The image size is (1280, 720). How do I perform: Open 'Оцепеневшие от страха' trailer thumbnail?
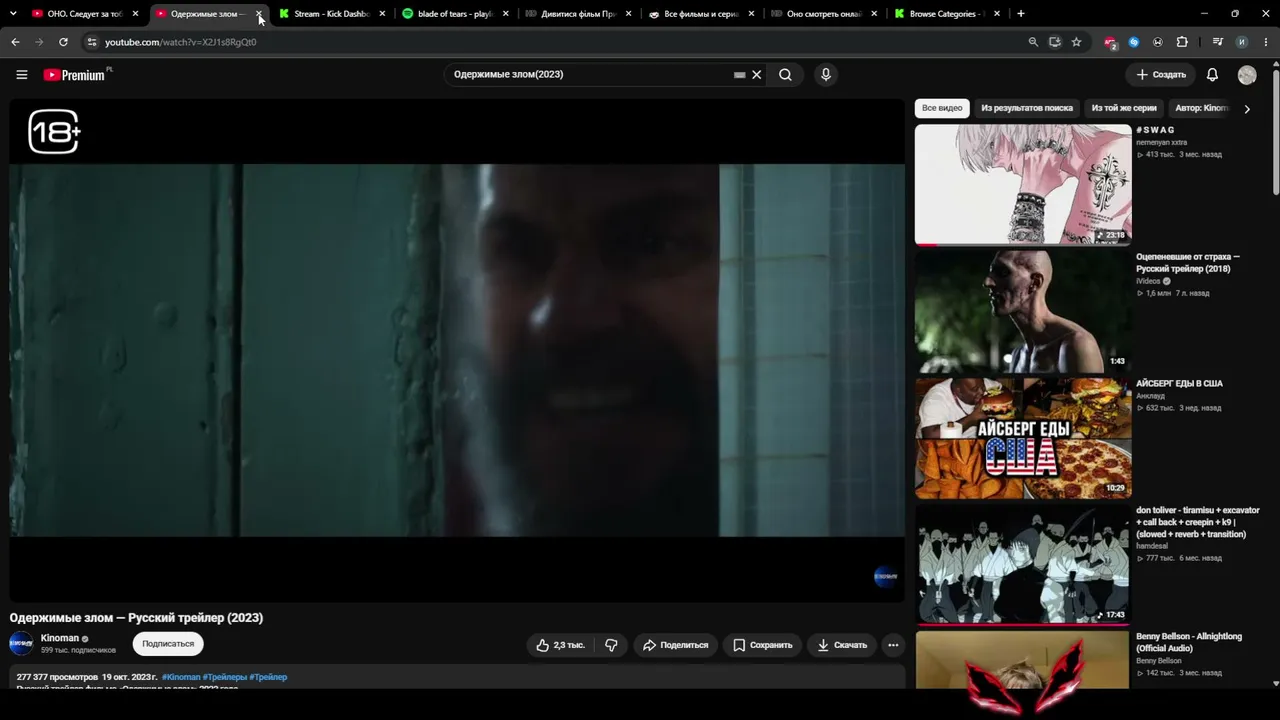tap(1023, 310)
